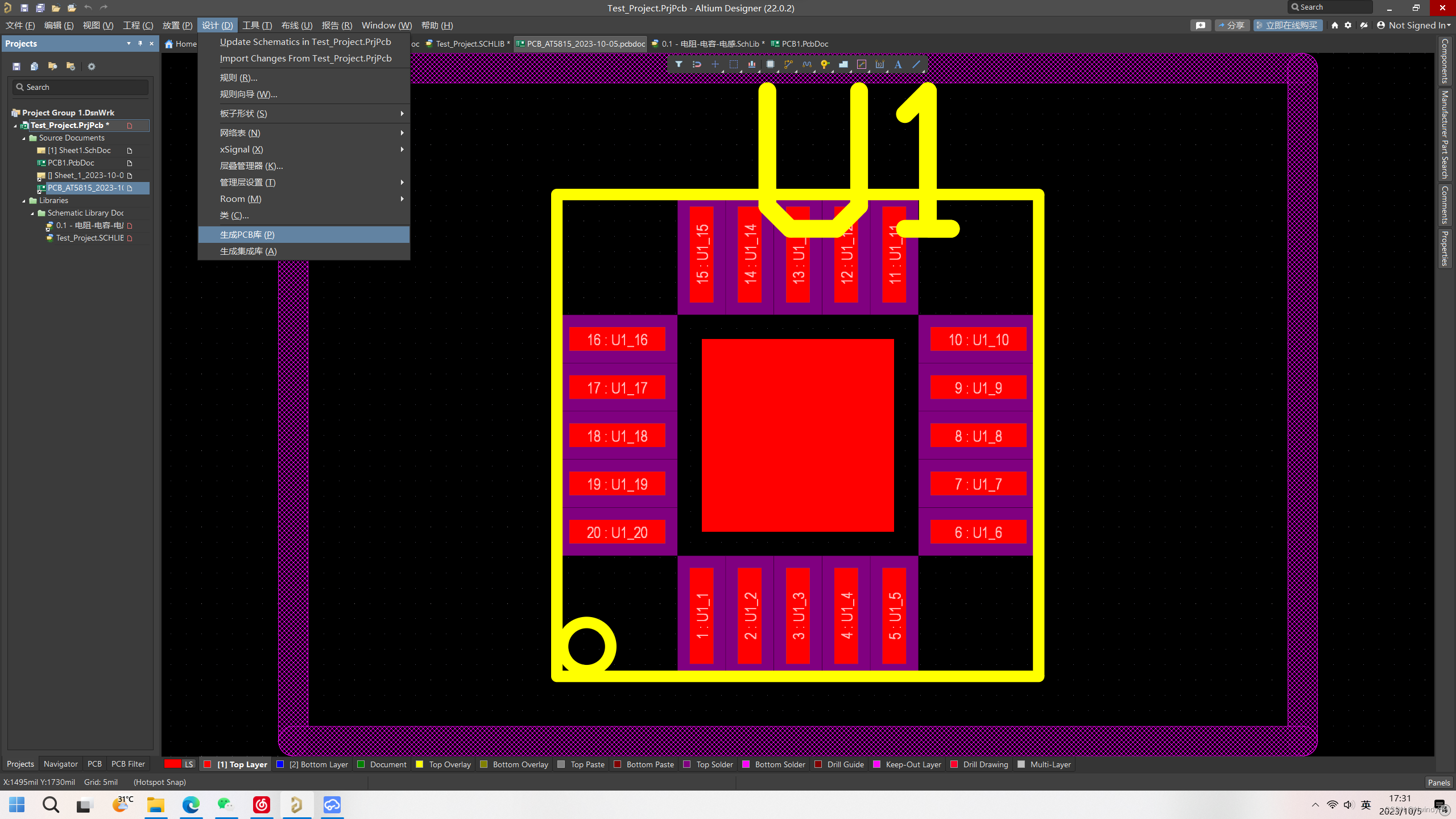The height and width of the screenshot is (819, 1456).
Task: Collapse the Source Documents folder
Action: point(24,138)
